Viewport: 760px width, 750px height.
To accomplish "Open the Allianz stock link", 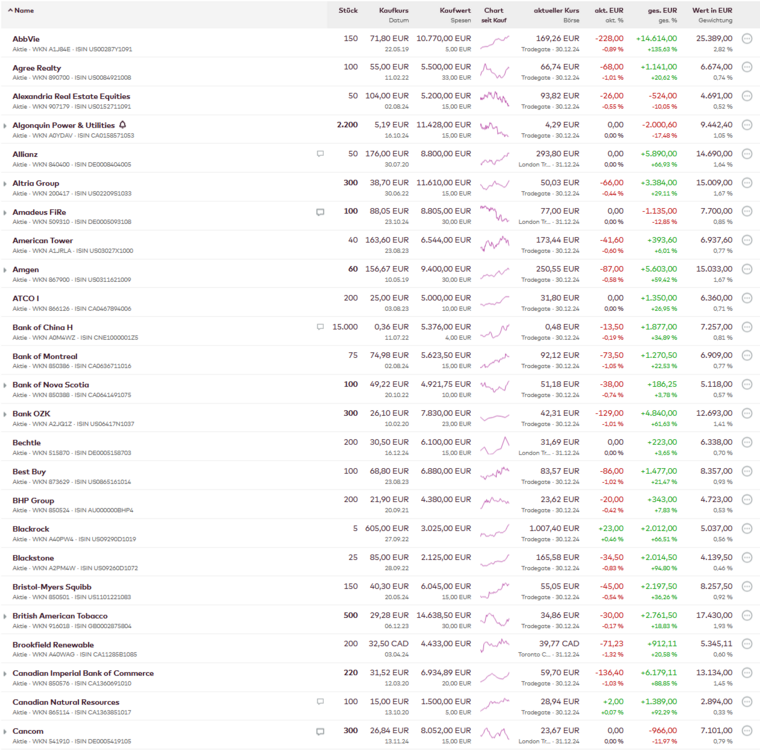I will point(25,154).
